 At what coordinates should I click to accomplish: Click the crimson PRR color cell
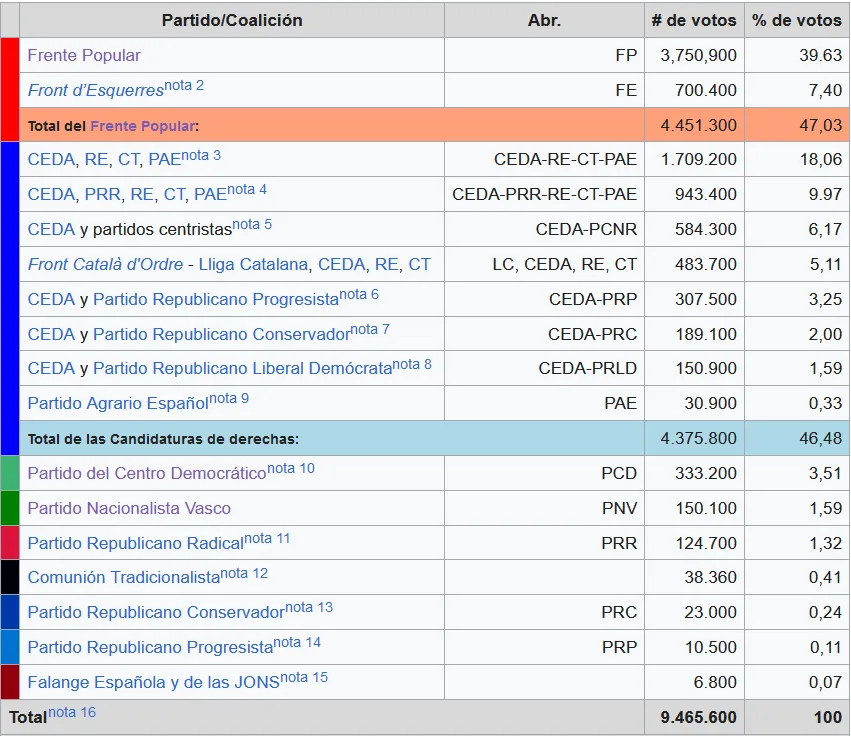[x=10, y=543]
